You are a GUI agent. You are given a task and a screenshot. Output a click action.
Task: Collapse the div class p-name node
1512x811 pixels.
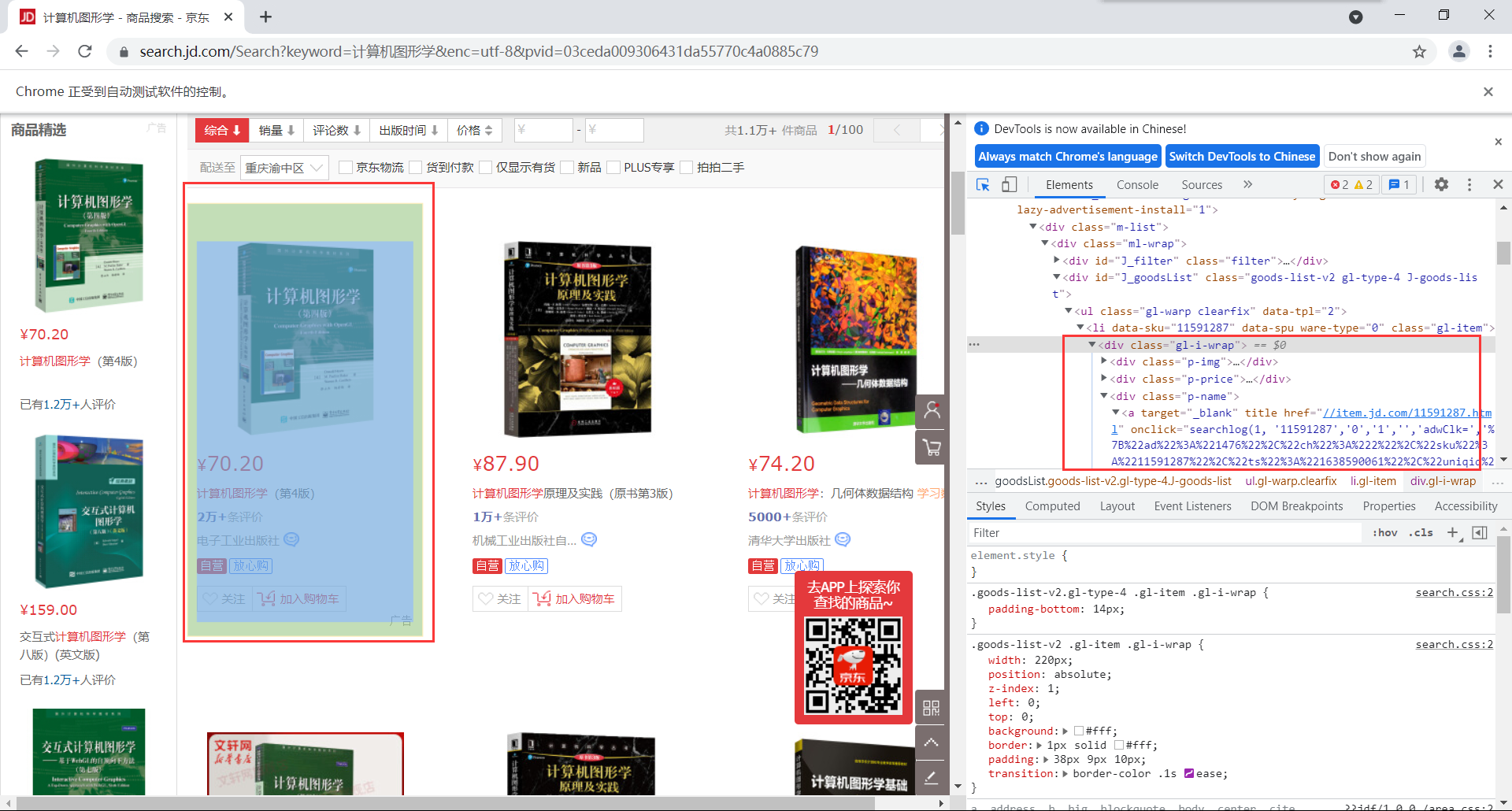coord(1104,396)
